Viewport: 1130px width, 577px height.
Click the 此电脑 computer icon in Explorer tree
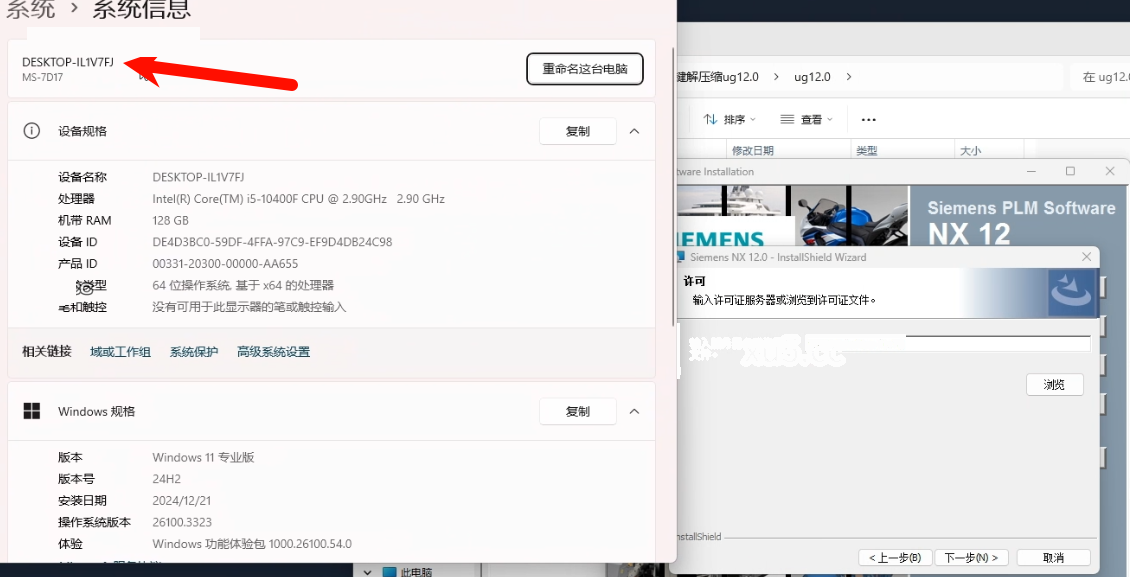(389, 572)
